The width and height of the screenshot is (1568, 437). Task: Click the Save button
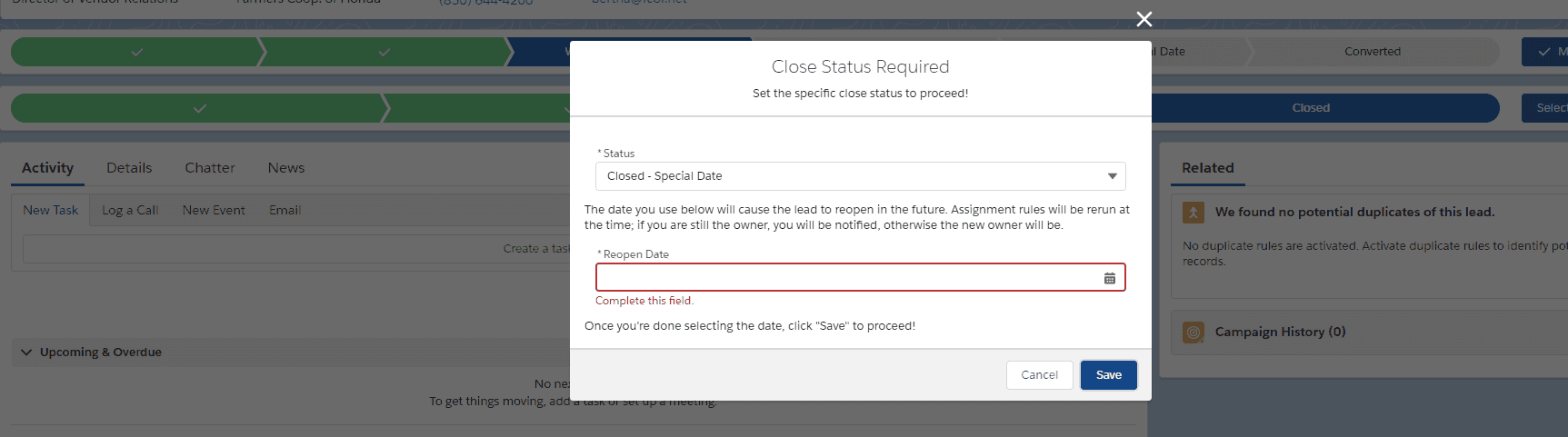point(1108,375)
